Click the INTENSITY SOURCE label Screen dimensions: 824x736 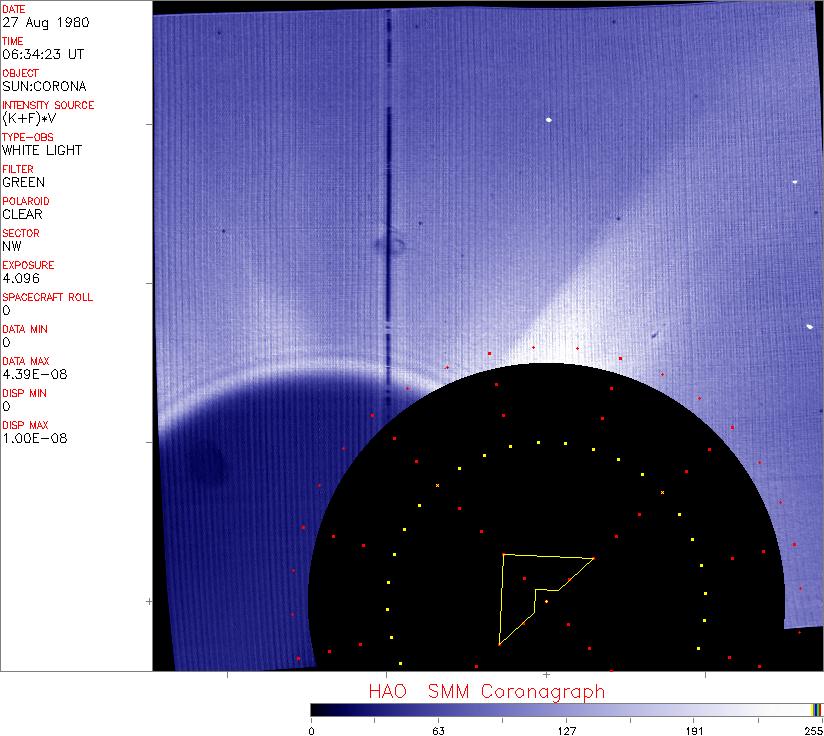(x=48, y=106)
